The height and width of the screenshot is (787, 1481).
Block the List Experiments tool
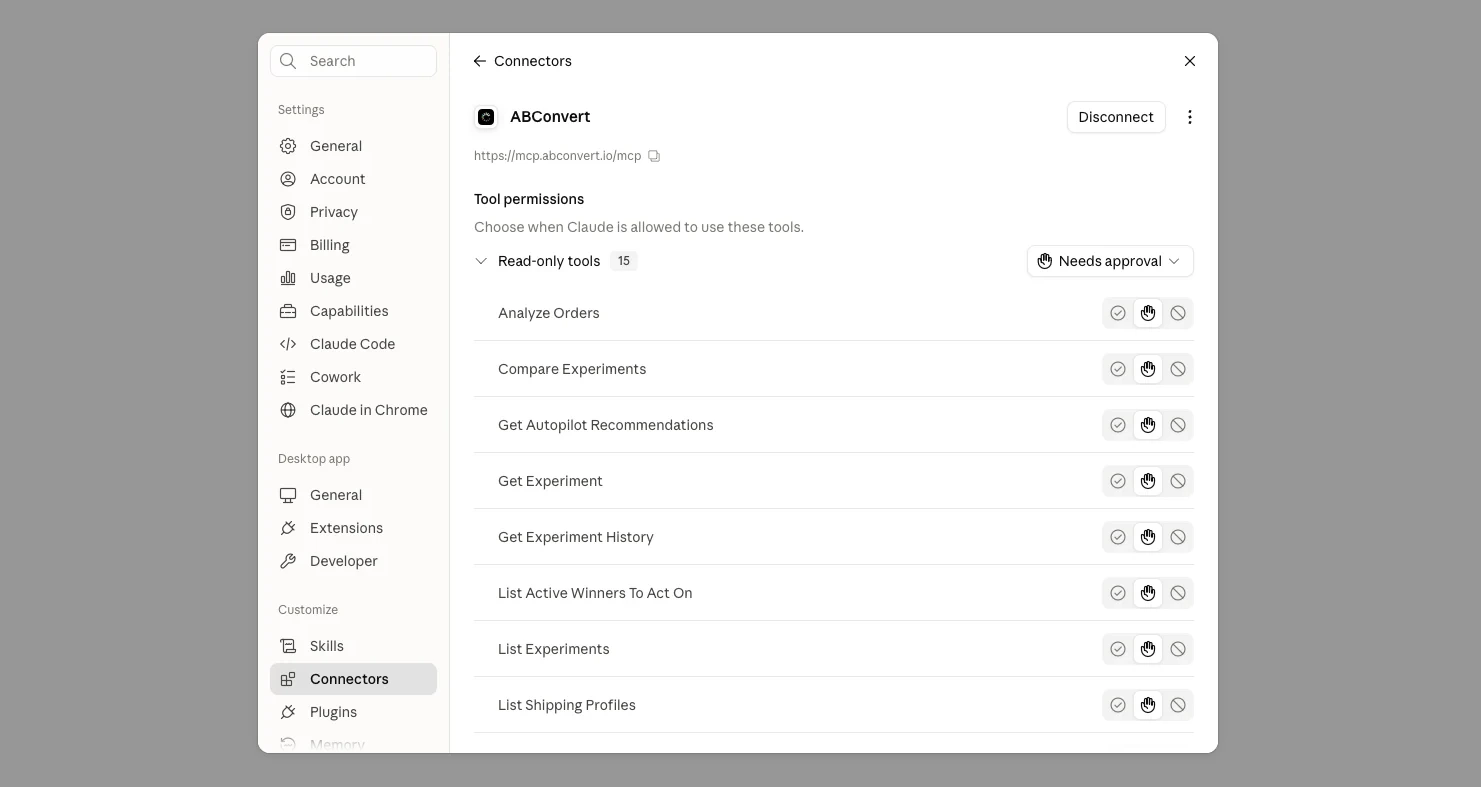tap(1178, 649)
